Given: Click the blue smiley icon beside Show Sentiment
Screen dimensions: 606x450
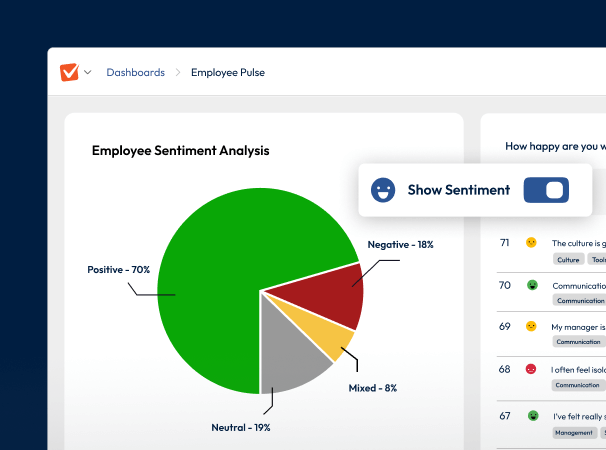Looking at the screenshot, I should click(x=382, y=189).
